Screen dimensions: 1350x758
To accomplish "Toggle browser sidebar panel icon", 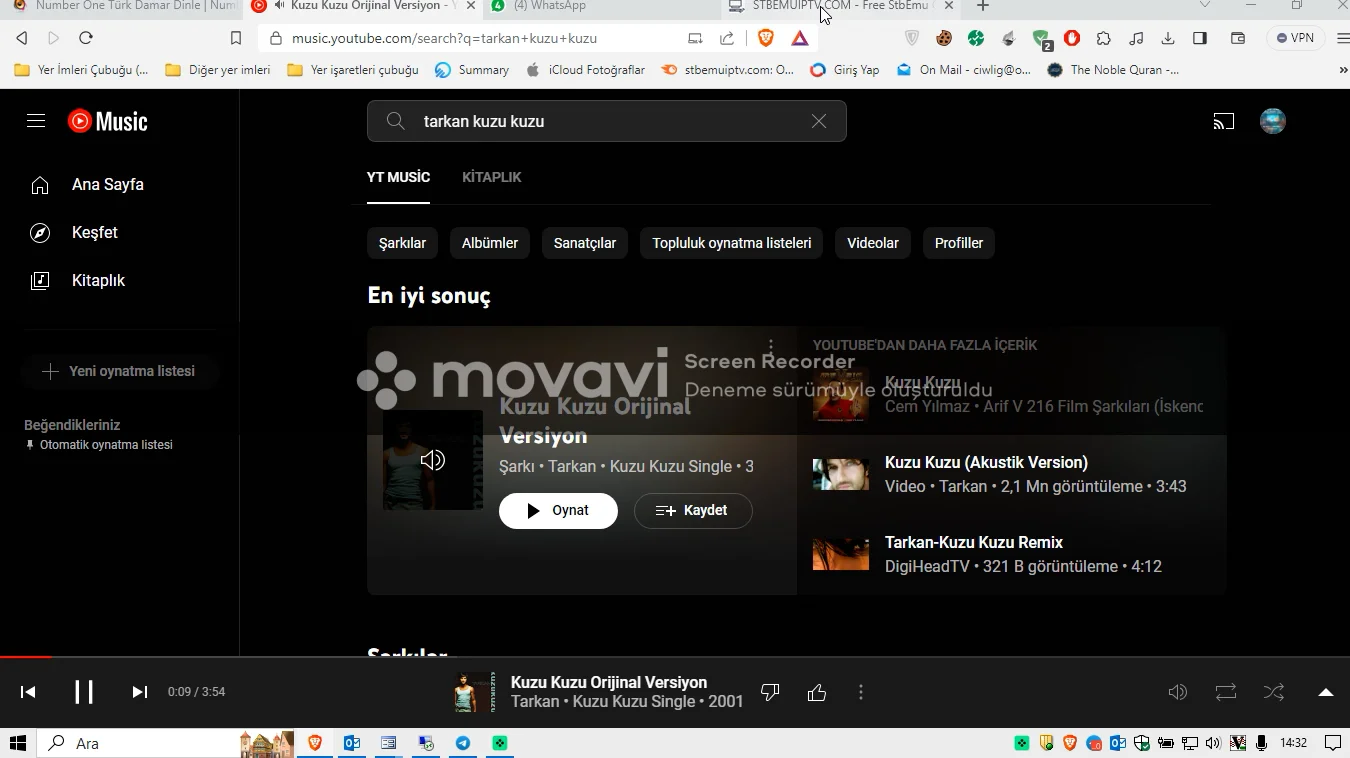I will point(1200,38).
